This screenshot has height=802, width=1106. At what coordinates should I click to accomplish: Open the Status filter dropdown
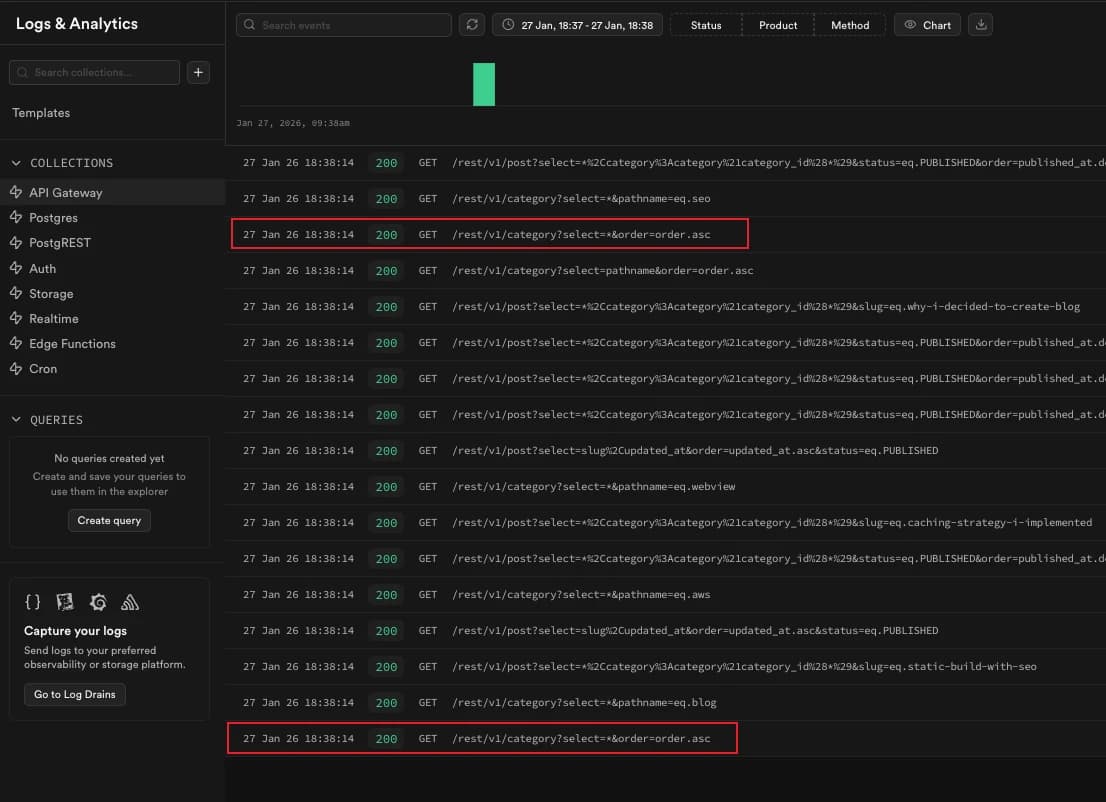(x=705, y=25)
